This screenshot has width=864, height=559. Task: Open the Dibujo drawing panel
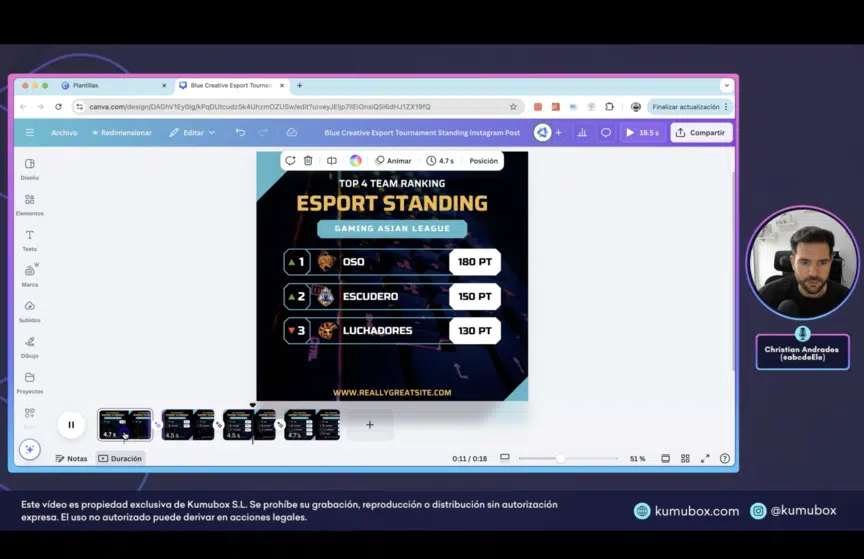[x=30, y=347]
